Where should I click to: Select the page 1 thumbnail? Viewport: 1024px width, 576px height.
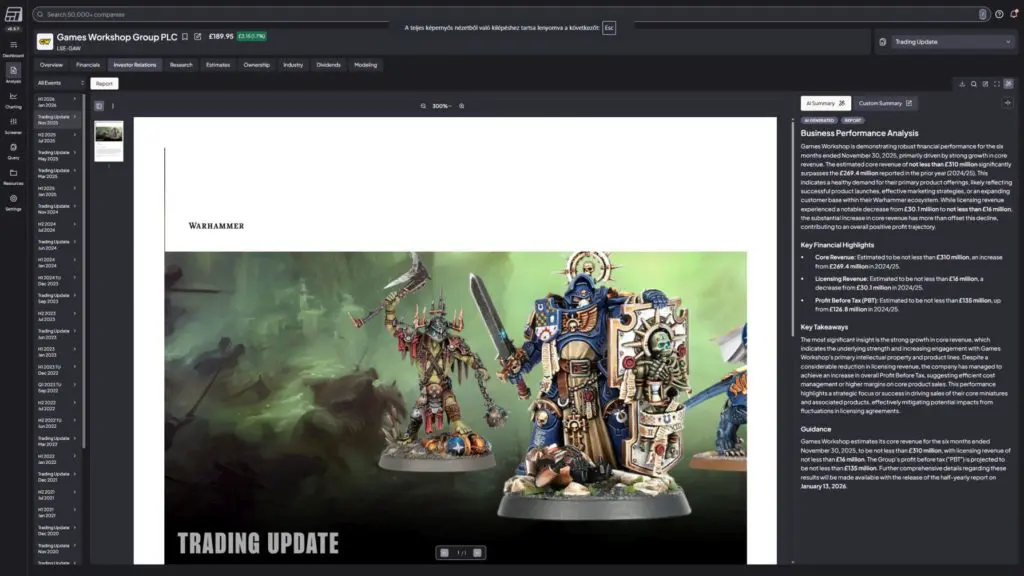(108, 141)
